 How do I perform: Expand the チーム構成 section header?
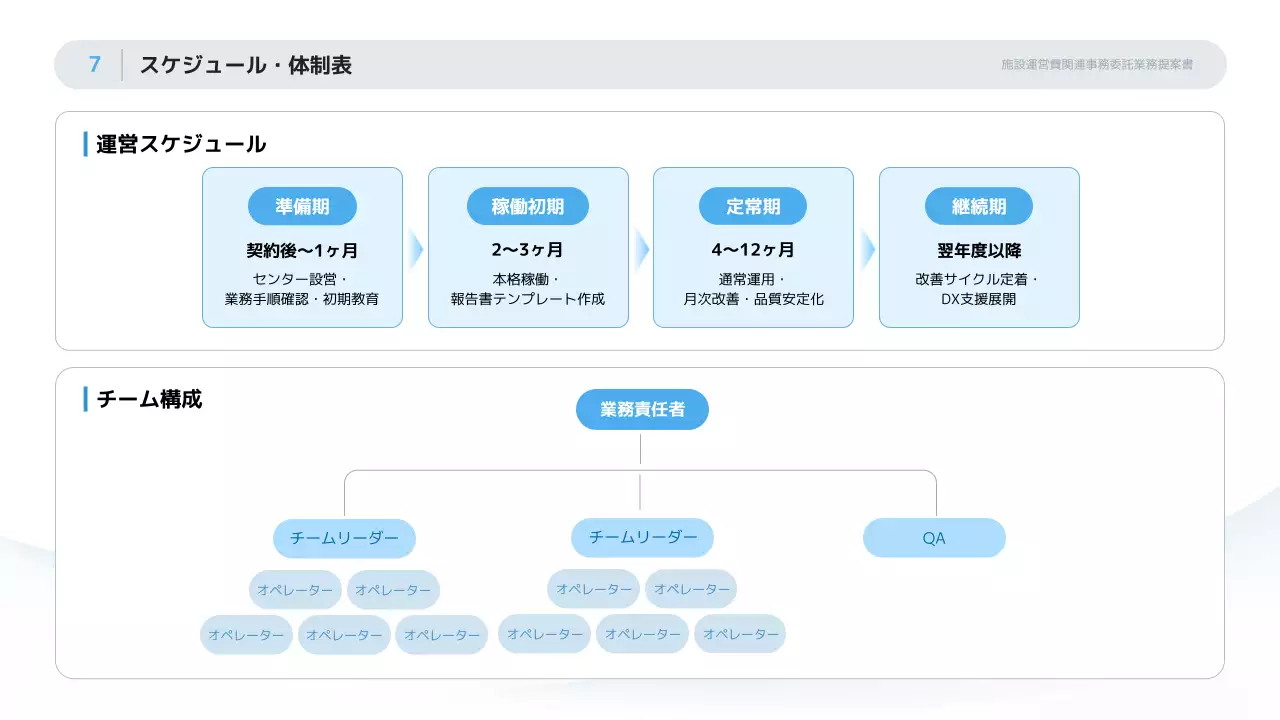click(148, 399)
